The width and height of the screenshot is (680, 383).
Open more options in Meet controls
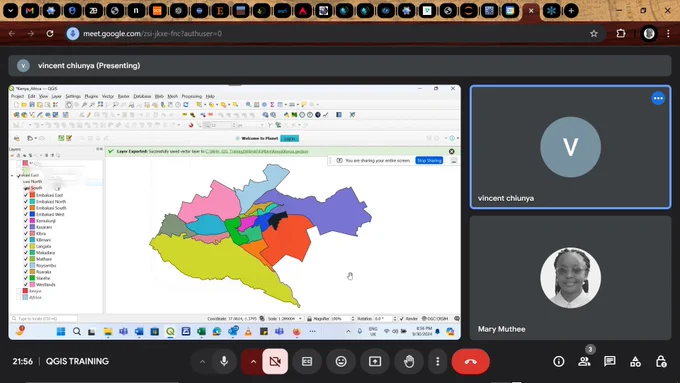[438, 361]
